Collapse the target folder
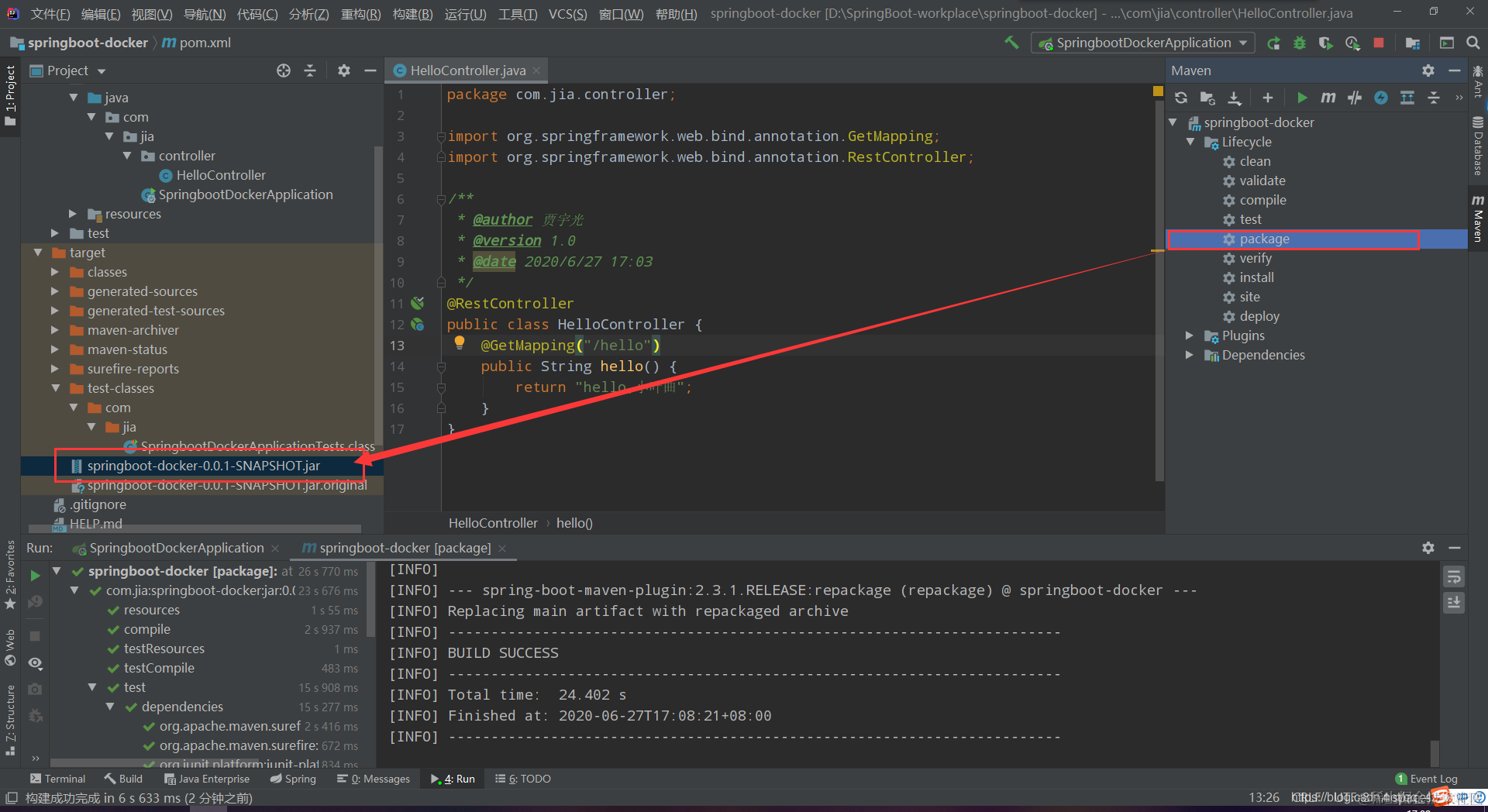 pyautogui.click(x=38, y=253)
